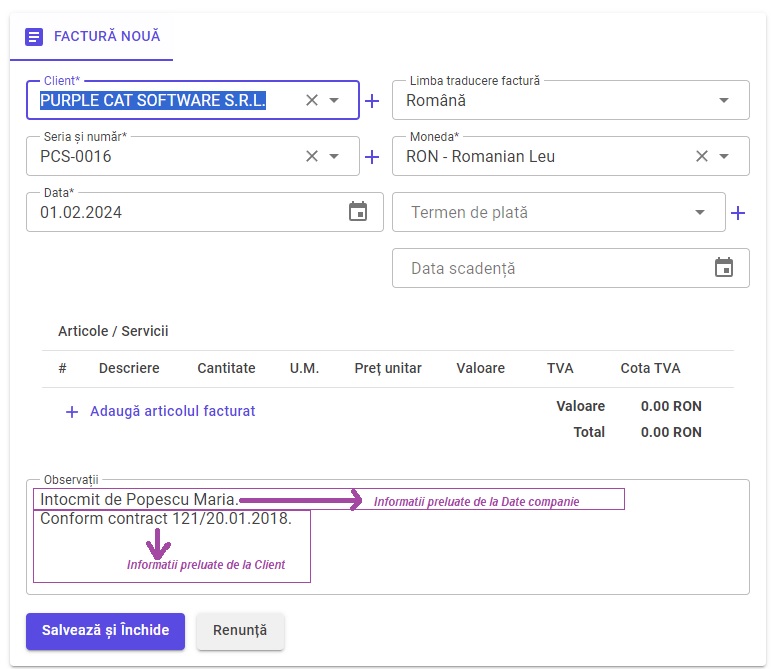
Task: Click the Română language value
Action: coord(436,100)
